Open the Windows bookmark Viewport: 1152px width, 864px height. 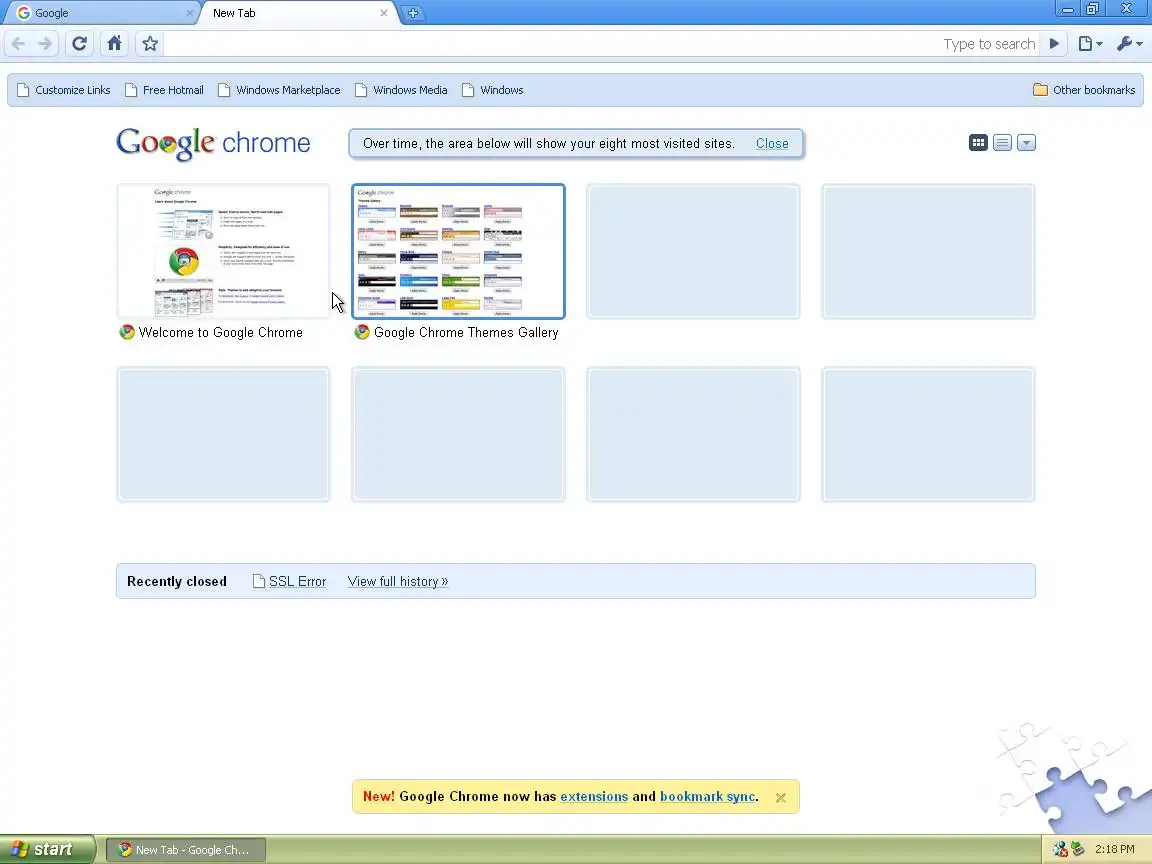[492, 90]
